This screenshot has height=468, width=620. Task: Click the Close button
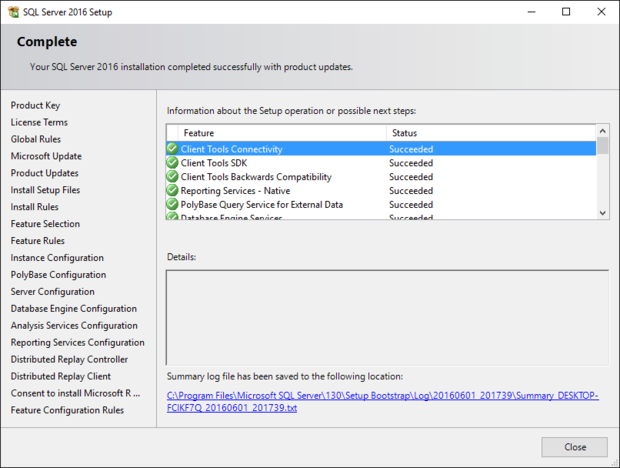[x=575, y=447]
